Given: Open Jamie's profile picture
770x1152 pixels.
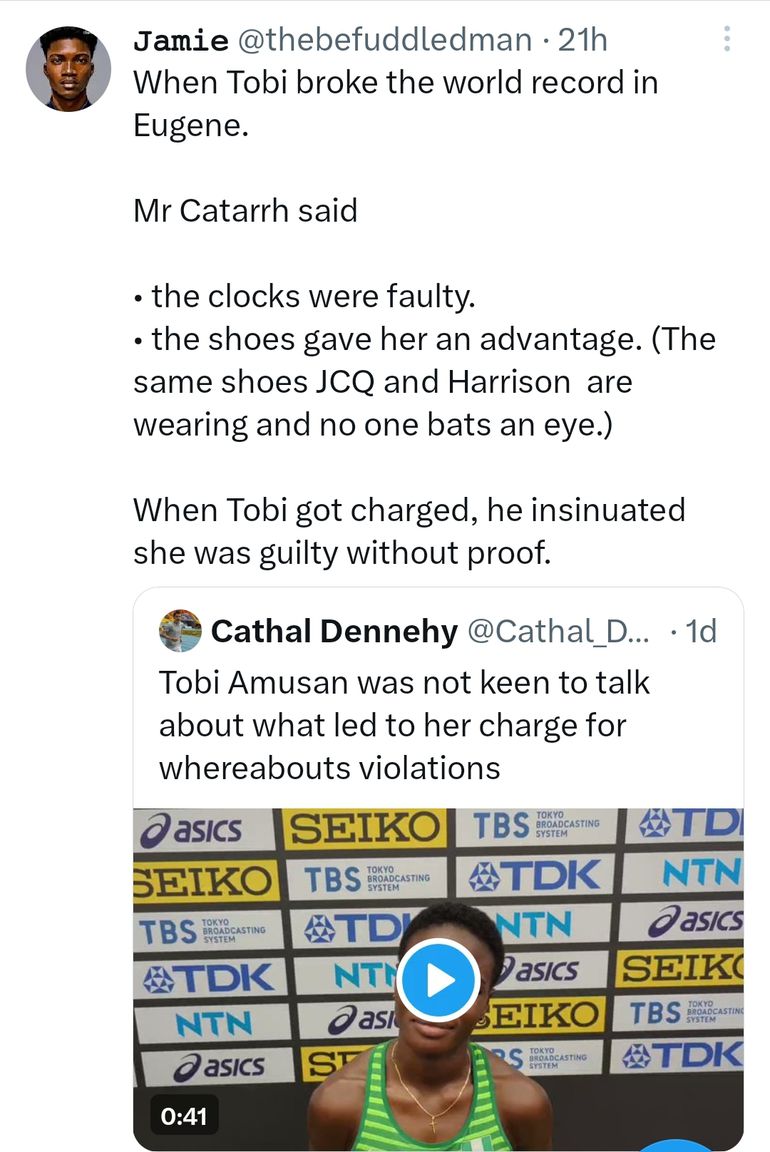Looking at the screenshot, I should (x=68, y=68).
